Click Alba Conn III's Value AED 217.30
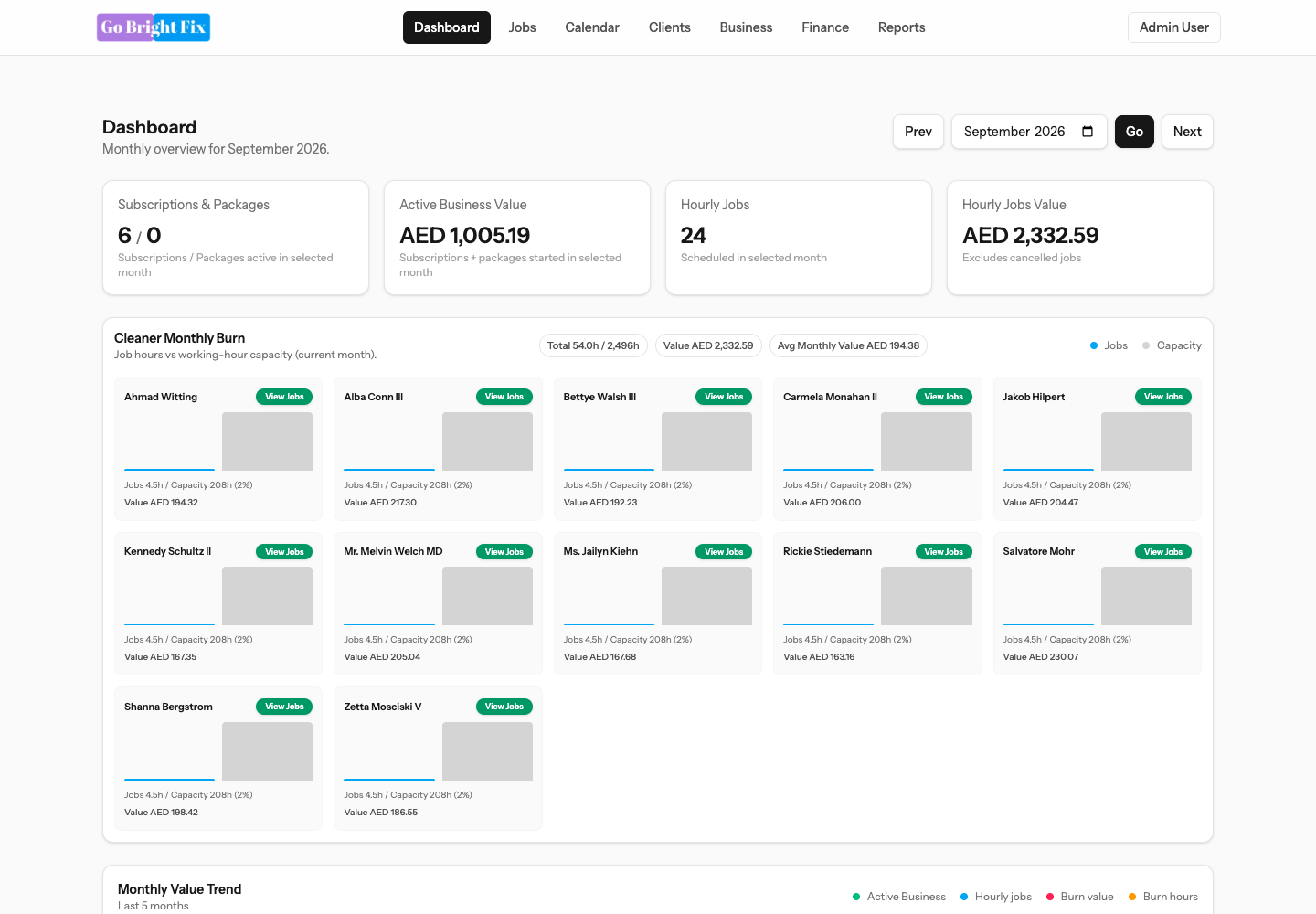The width and height of the screenshot is (1316, 914). click(380, 503)
